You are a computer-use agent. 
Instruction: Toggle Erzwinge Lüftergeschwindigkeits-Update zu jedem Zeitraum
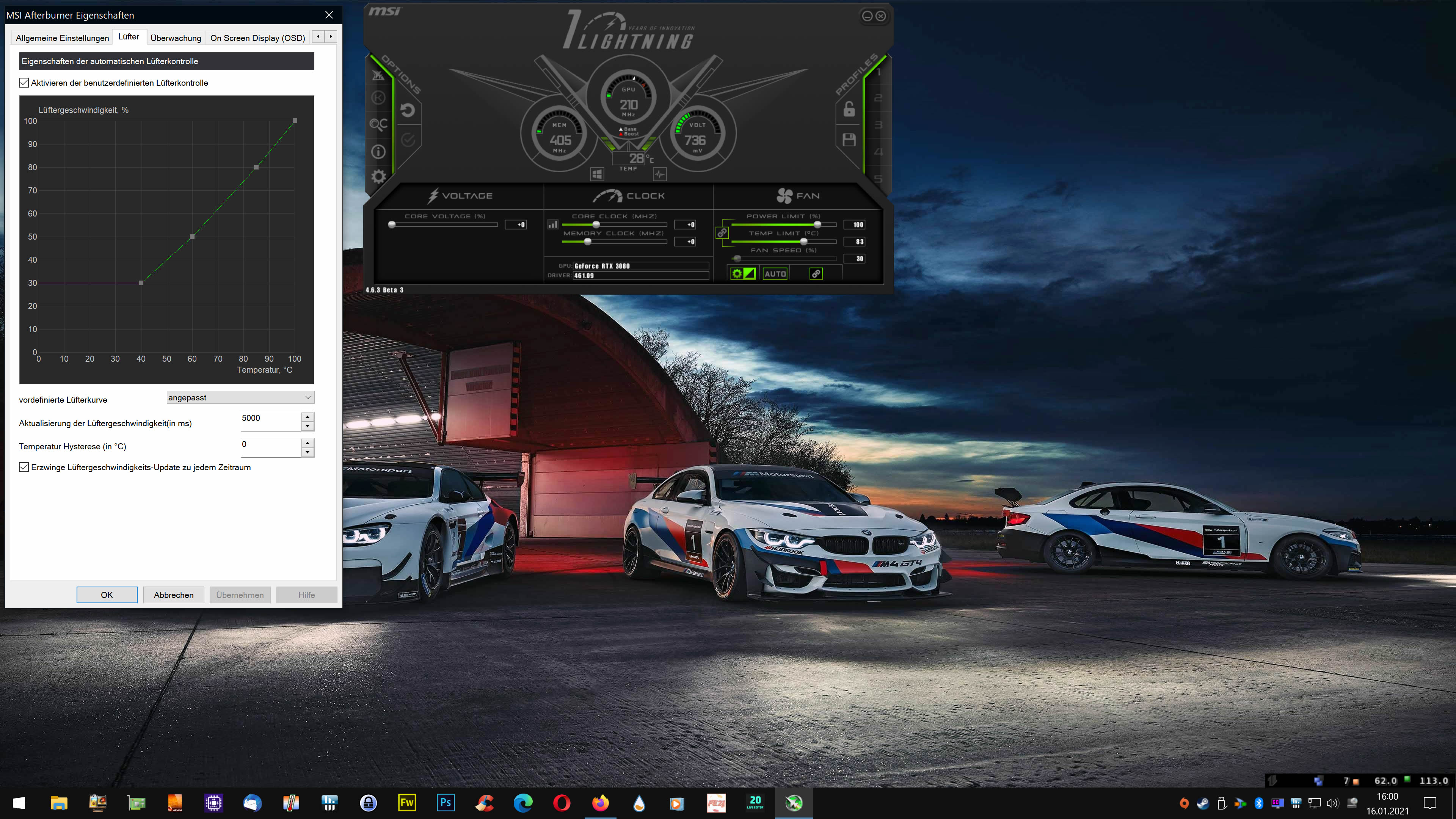(24, 468)
